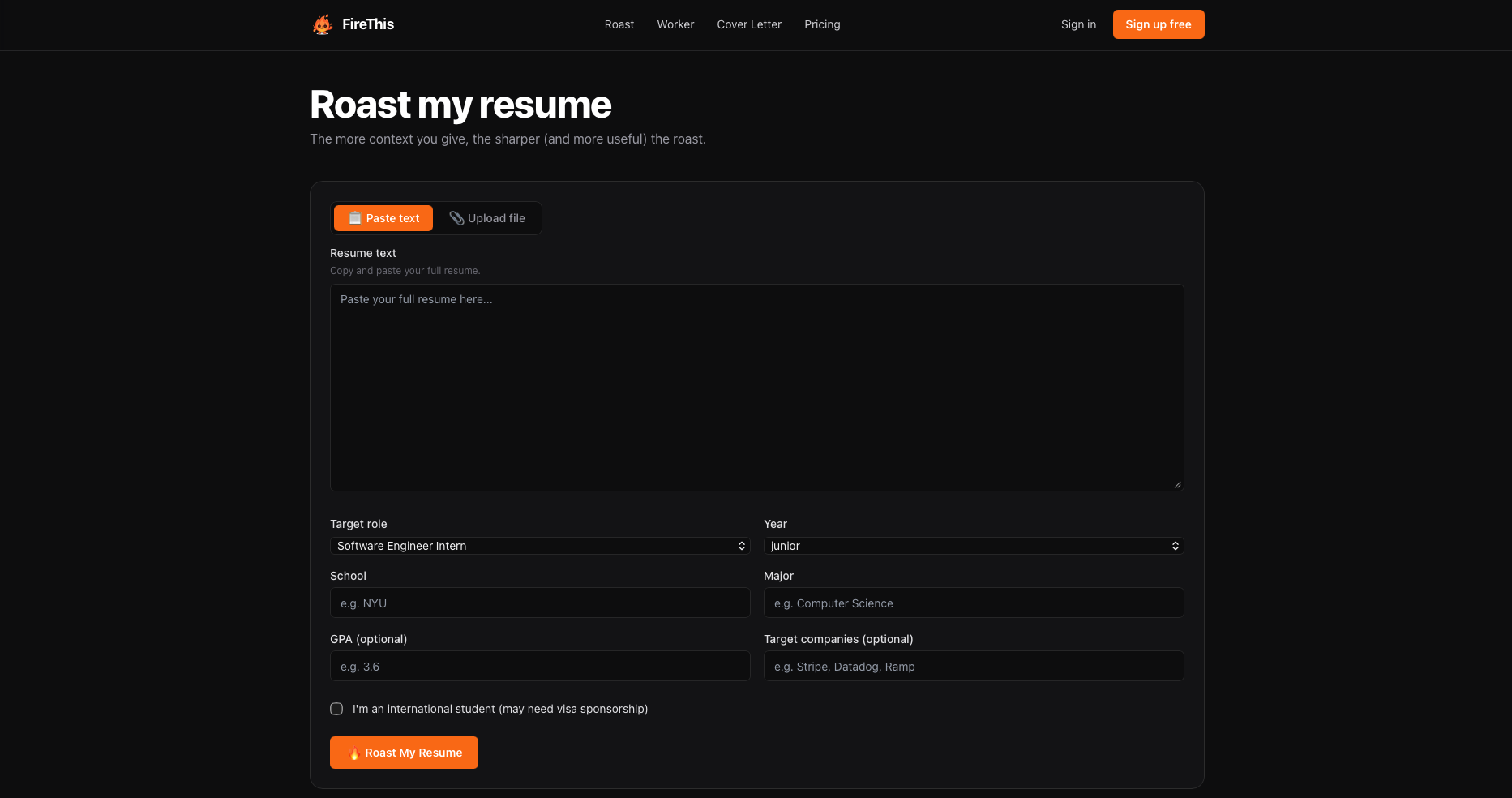Click the flame icon on Roast button
This screenshot has height=798, width=1512.
pyautogui.click(x=354, y=753)
